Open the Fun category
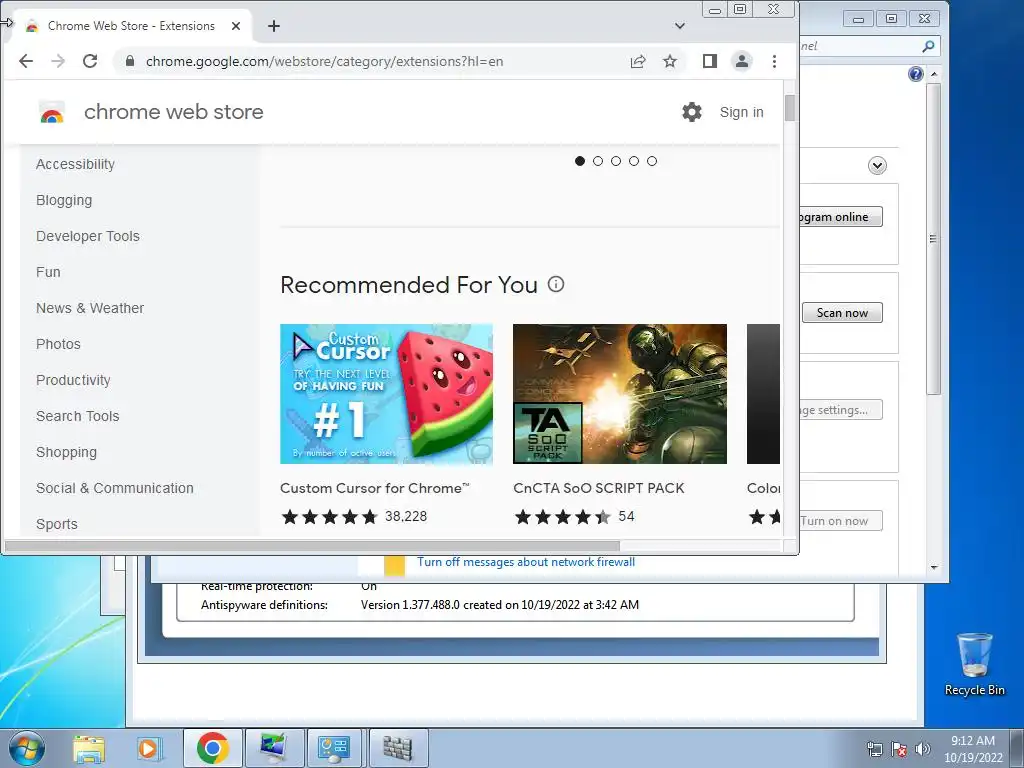The image size is (1024, 768). (x=48, y=272)
